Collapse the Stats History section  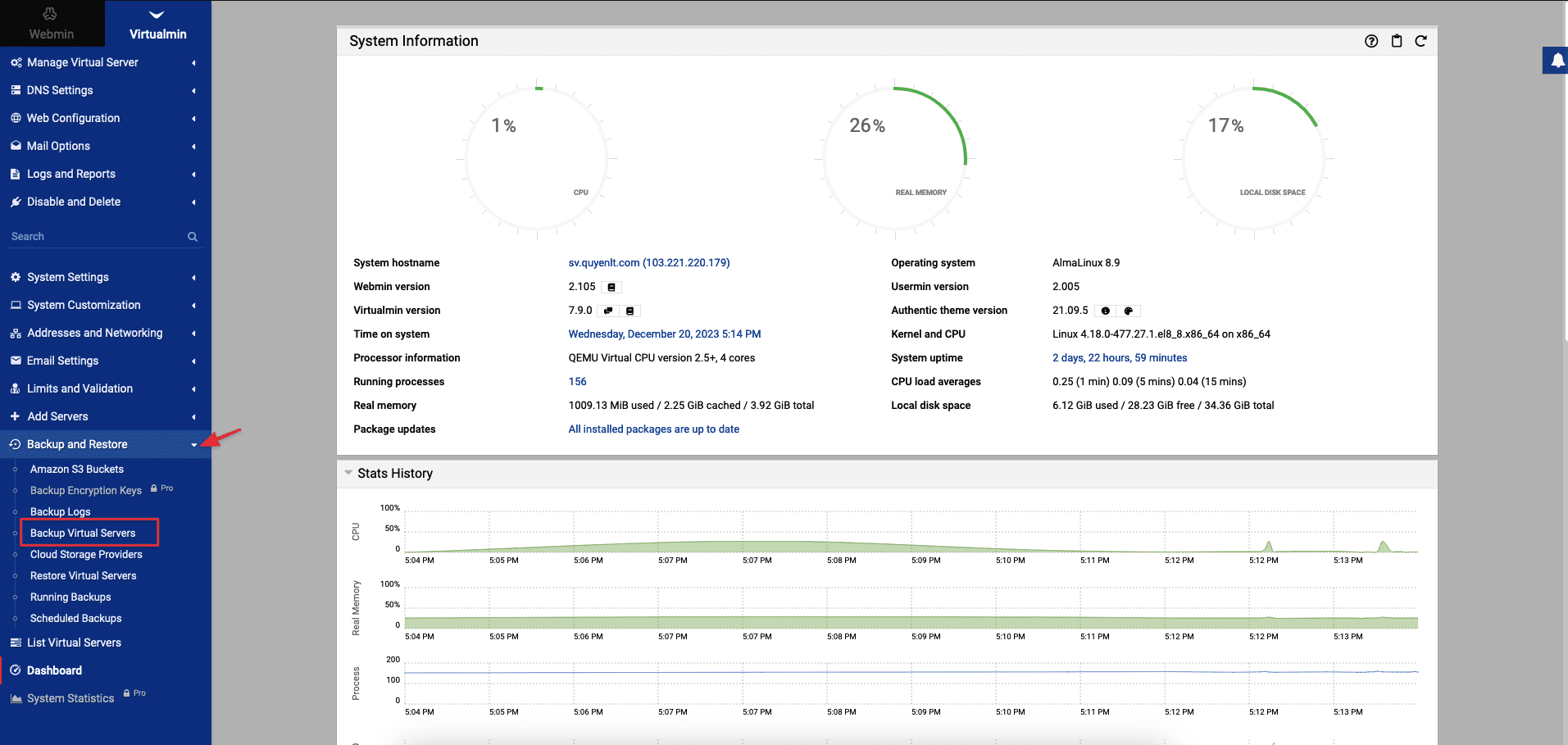pos(349,473)
